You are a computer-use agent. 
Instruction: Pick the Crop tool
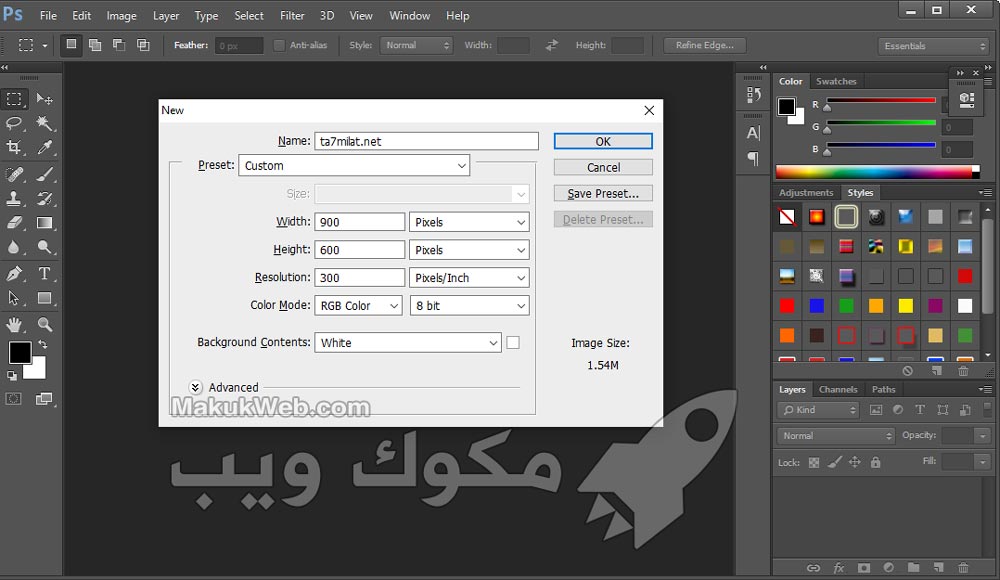(x=15, y=148)
